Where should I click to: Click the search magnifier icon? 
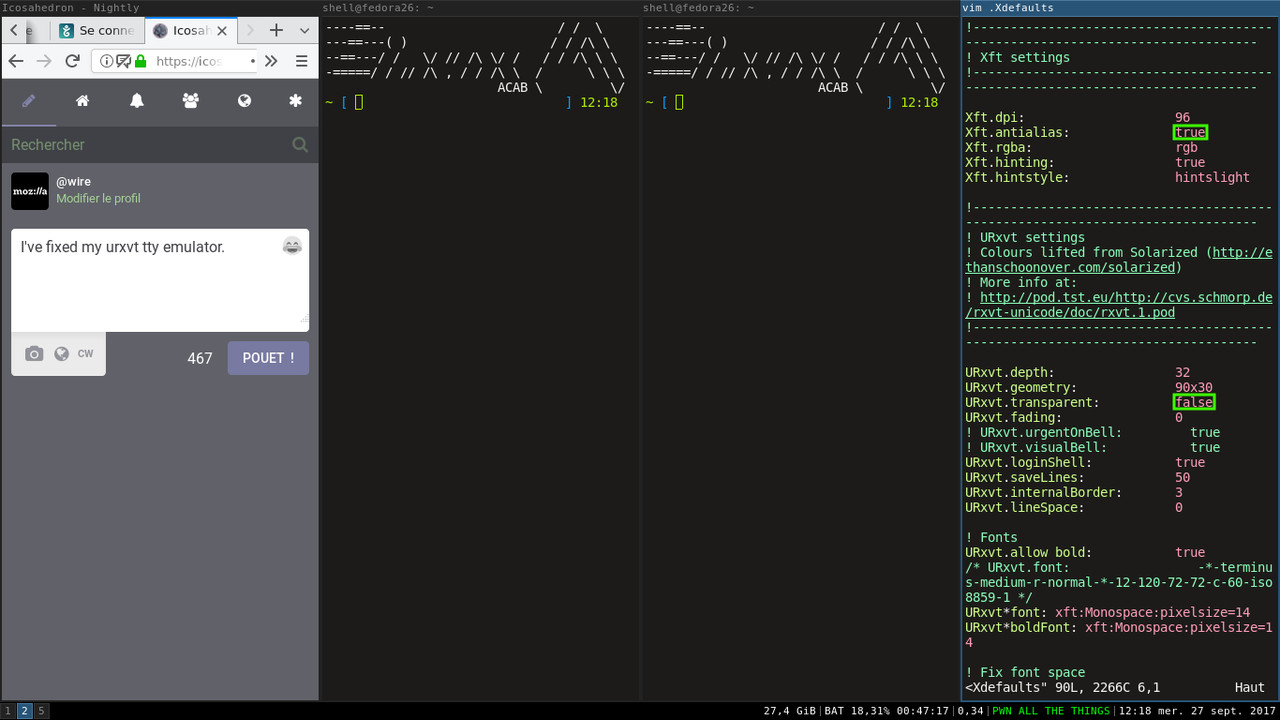[x=299, y=145]
